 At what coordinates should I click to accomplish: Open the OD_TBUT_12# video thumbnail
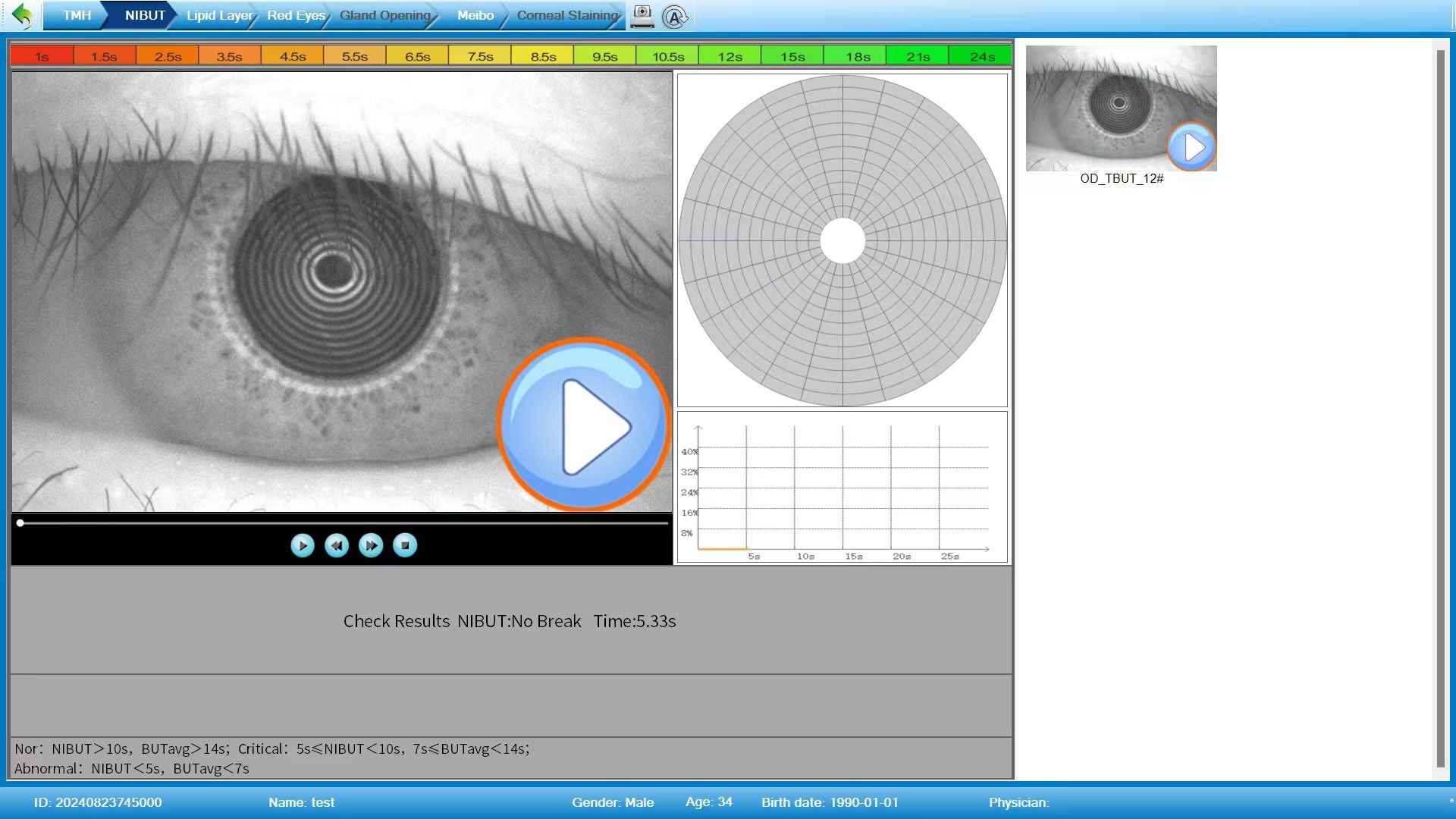coord(1121,108)
